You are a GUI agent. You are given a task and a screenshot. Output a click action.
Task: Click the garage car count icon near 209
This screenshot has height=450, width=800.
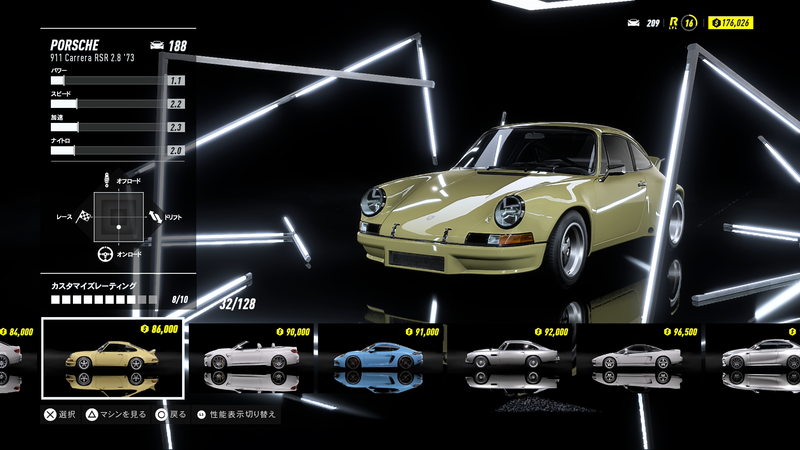click(633, 23)
